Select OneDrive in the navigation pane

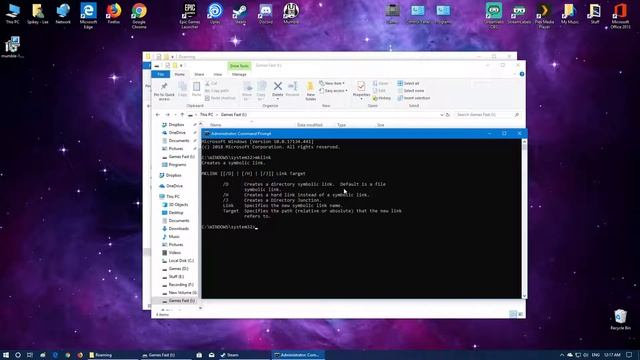click(171, 186)
